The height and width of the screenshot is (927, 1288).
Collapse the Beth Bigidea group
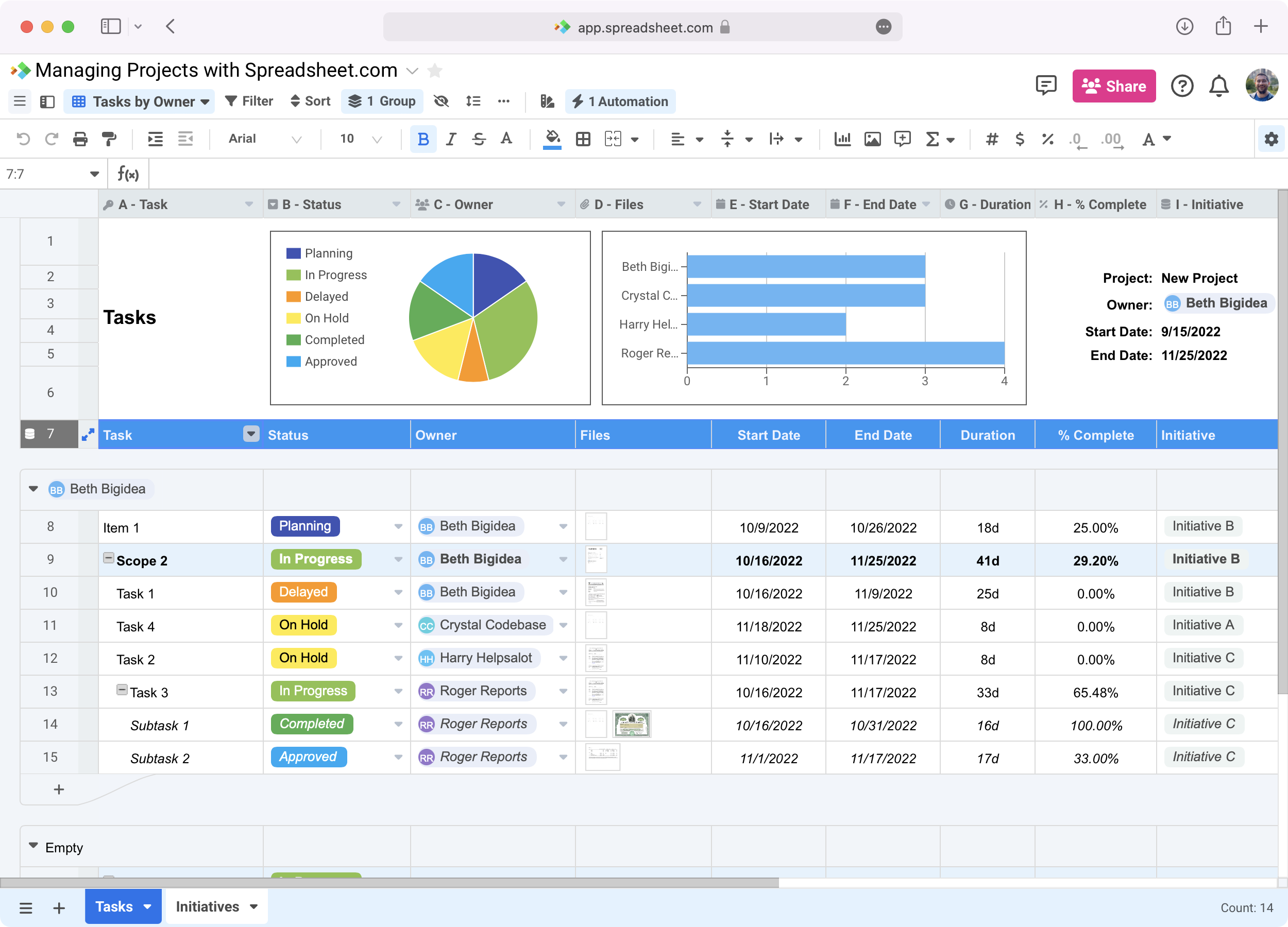click(x=33, y=489)
